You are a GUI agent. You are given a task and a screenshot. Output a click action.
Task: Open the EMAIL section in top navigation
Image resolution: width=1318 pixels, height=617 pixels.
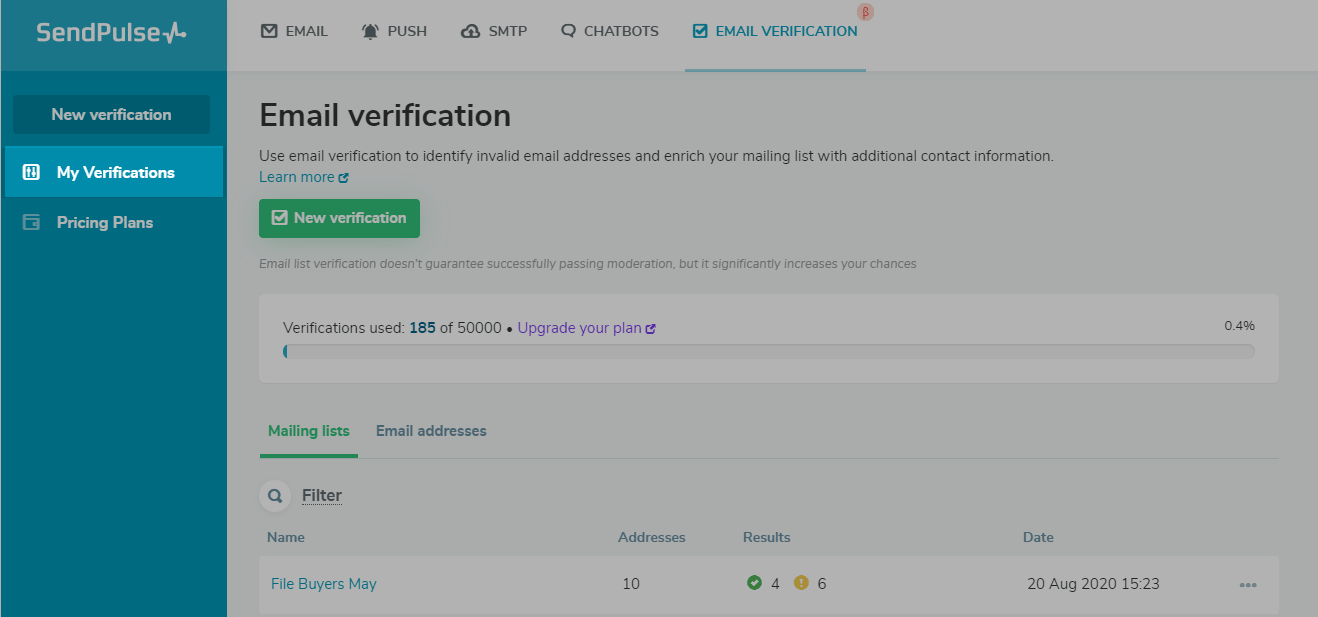click(x=294, y=31)
